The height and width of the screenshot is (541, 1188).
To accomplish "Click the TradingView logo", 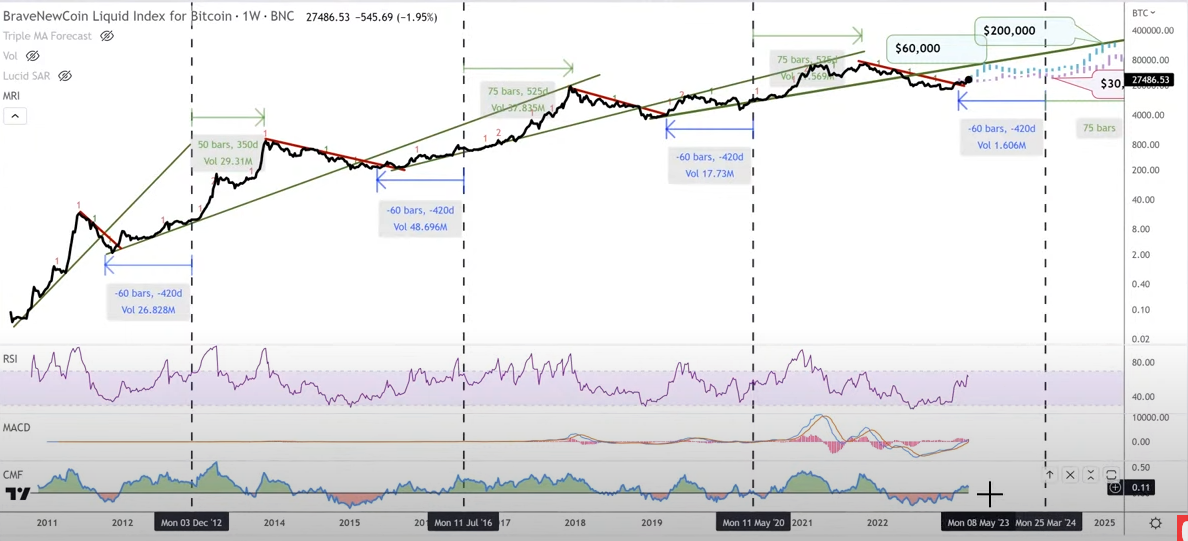I will [x=18, y=494].
